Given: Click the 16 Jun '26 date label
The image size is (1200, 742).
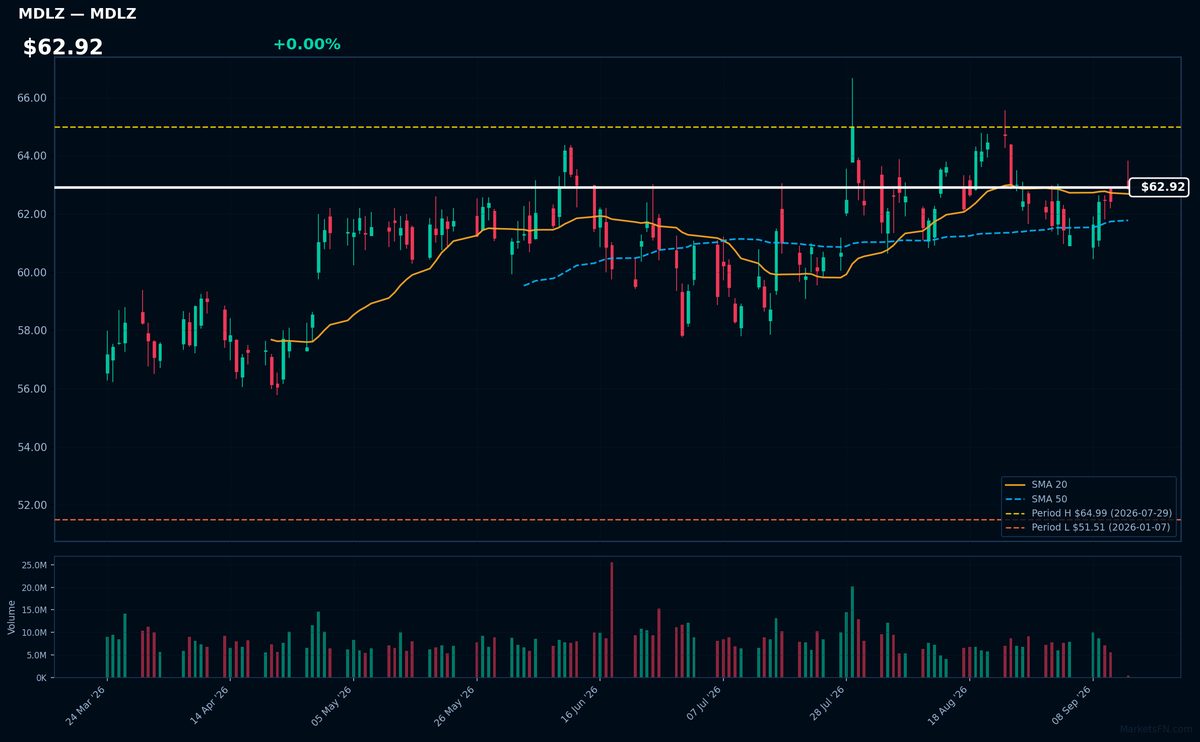Looking at the screenshot, I should (580, 705).
